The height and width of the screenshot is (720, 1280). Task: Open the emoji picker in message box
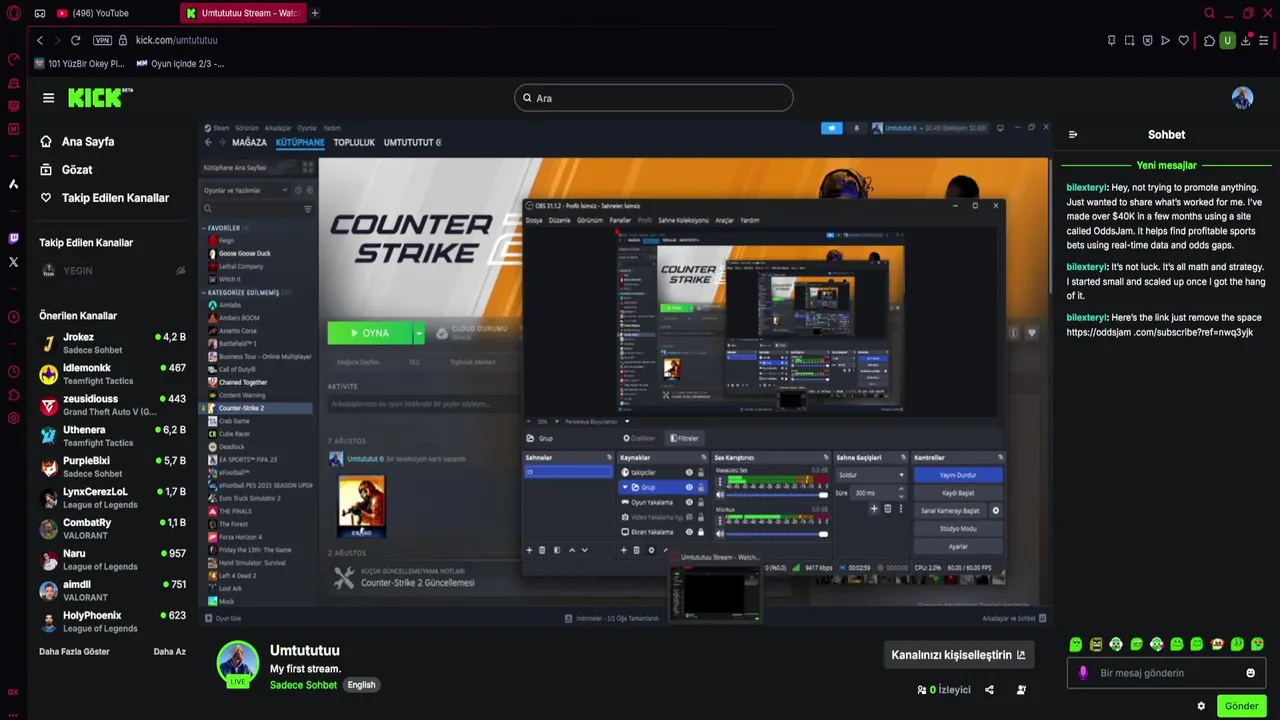pos(1250,673)
